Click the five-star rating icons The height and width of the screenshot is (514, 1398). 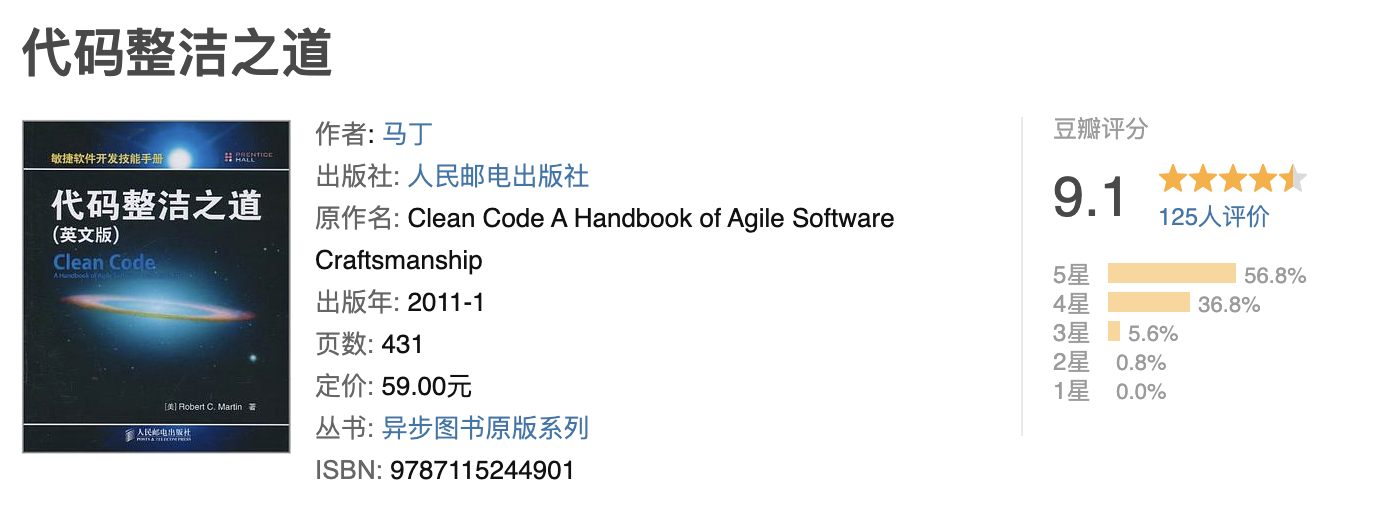tap(1232, 180)
